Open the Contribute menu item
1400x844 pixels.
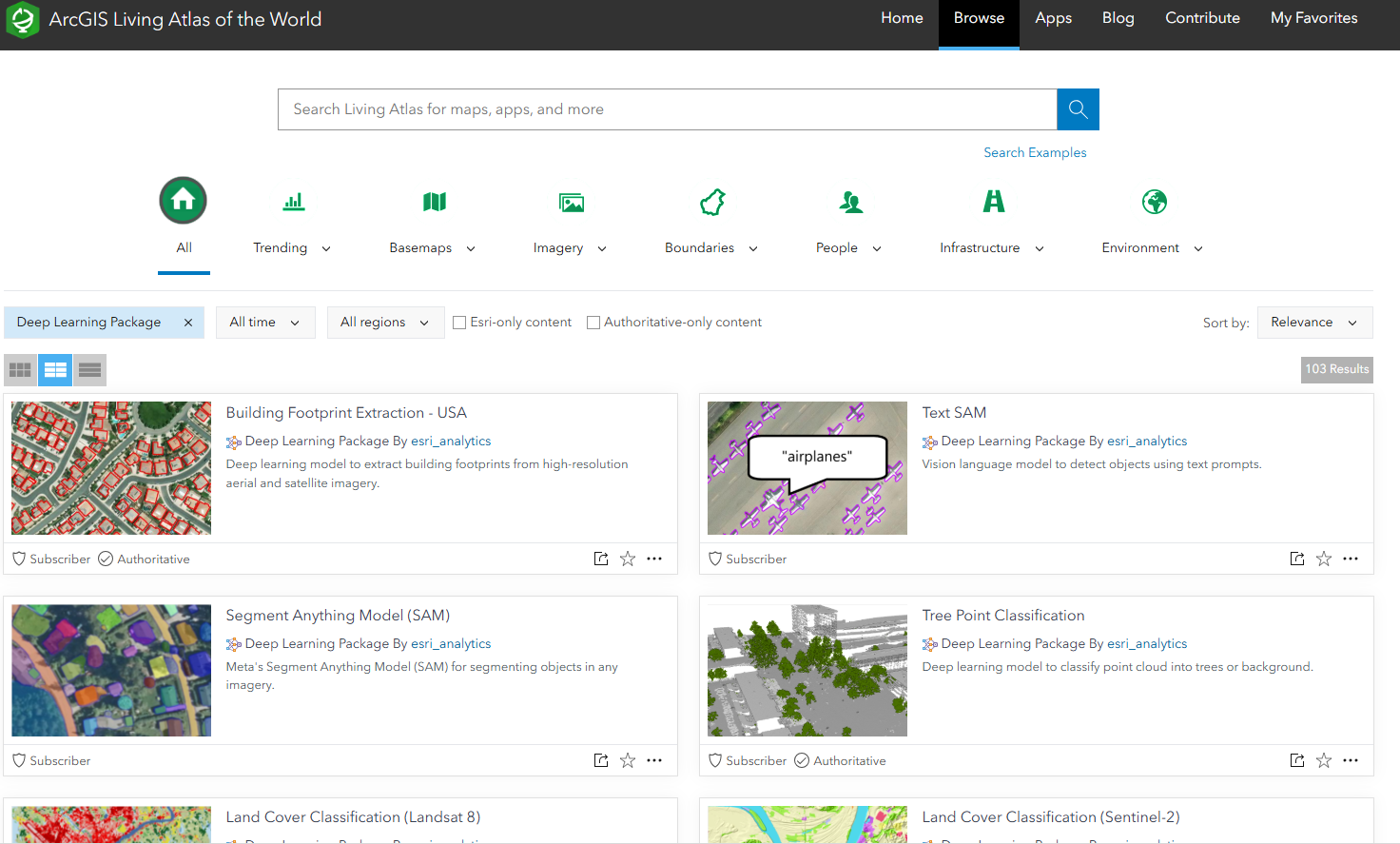1201,17
